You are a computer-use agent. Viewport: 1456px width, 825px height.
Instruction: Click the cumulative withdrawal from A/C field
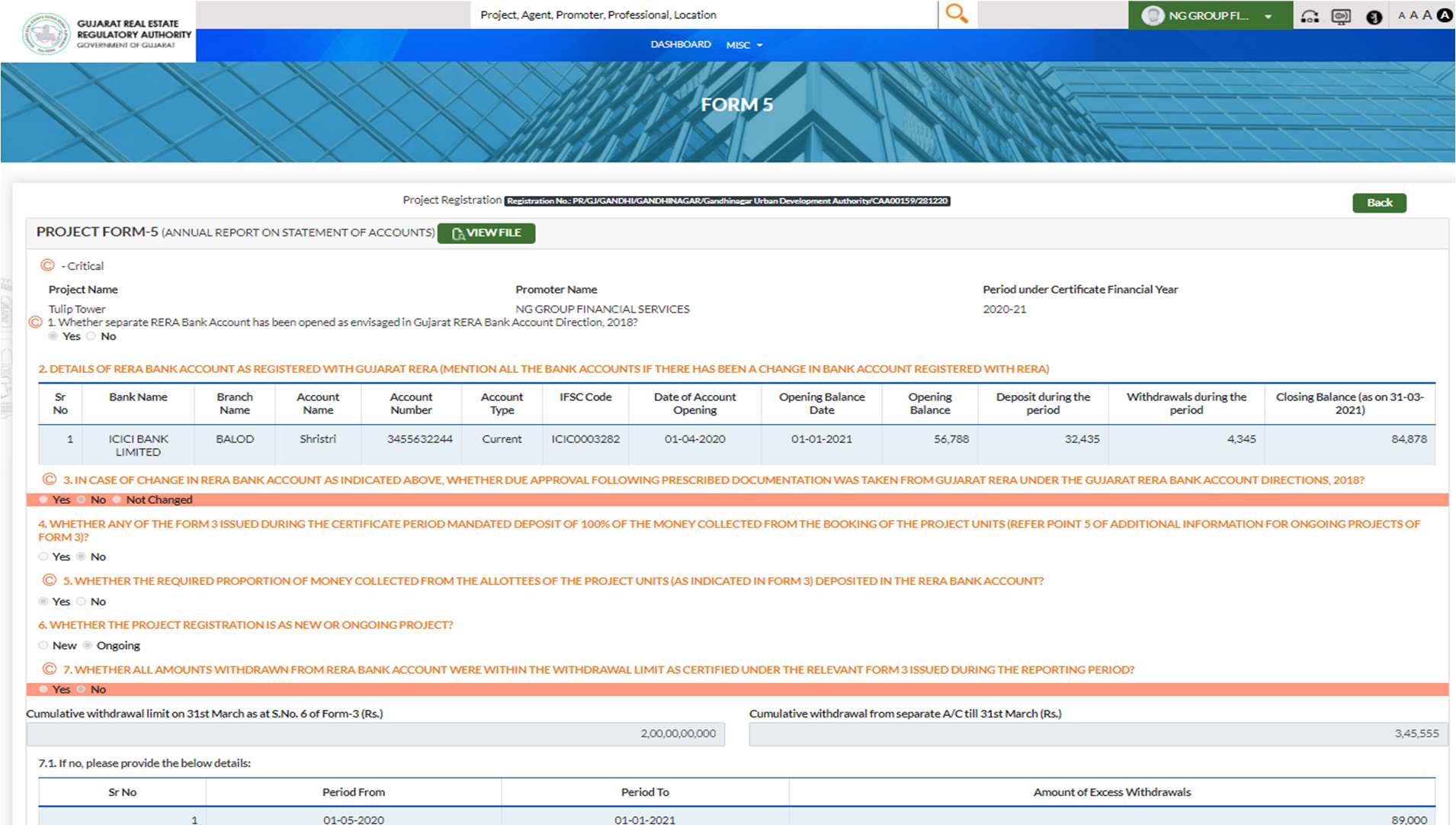pos(1098,734)
